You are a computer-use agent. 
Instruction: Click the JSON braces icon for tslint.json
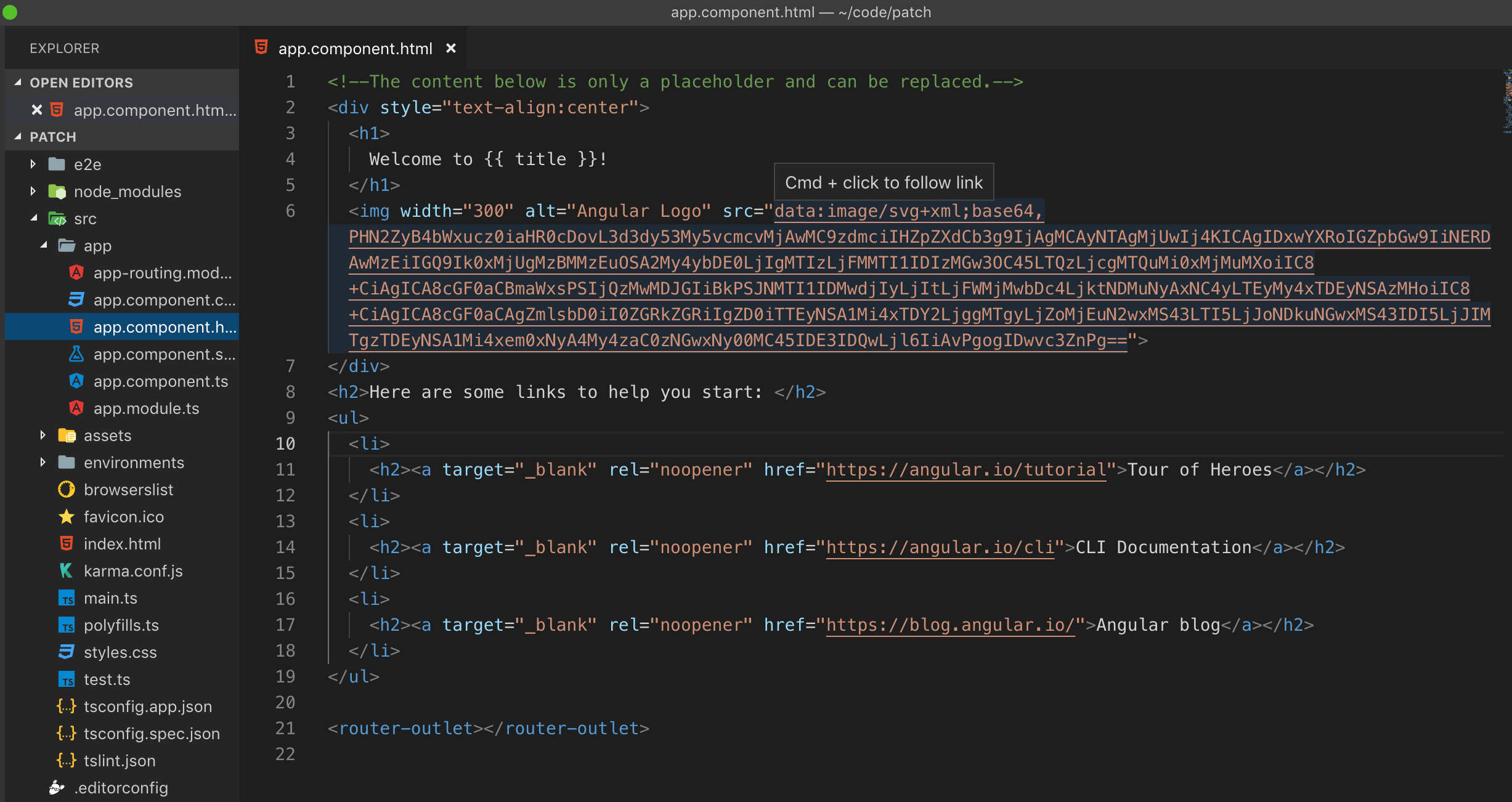click(66, 760)
